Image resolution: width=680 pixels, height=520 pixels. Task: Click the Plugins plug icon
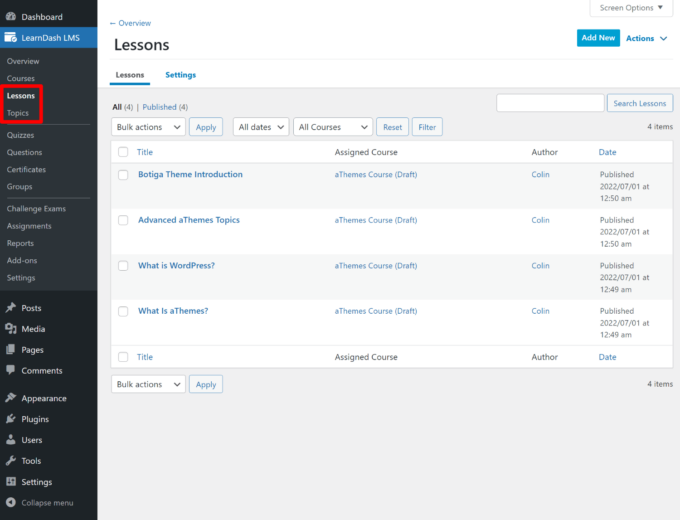coord(11,419)
